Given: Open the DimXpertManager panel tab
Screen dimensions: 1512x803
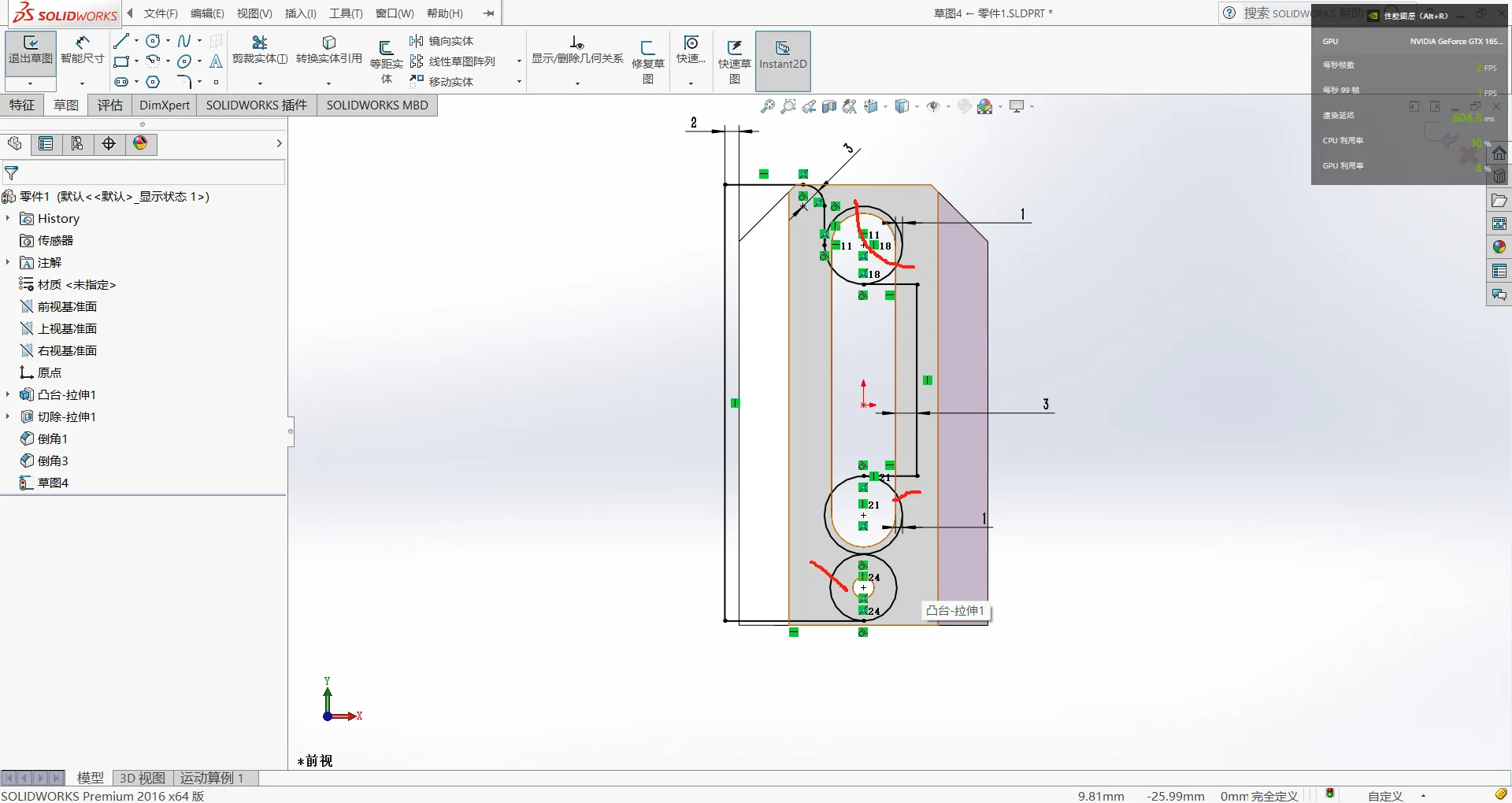Looking at the screenshot, I should pyautogui.click(x=109, y=143).
